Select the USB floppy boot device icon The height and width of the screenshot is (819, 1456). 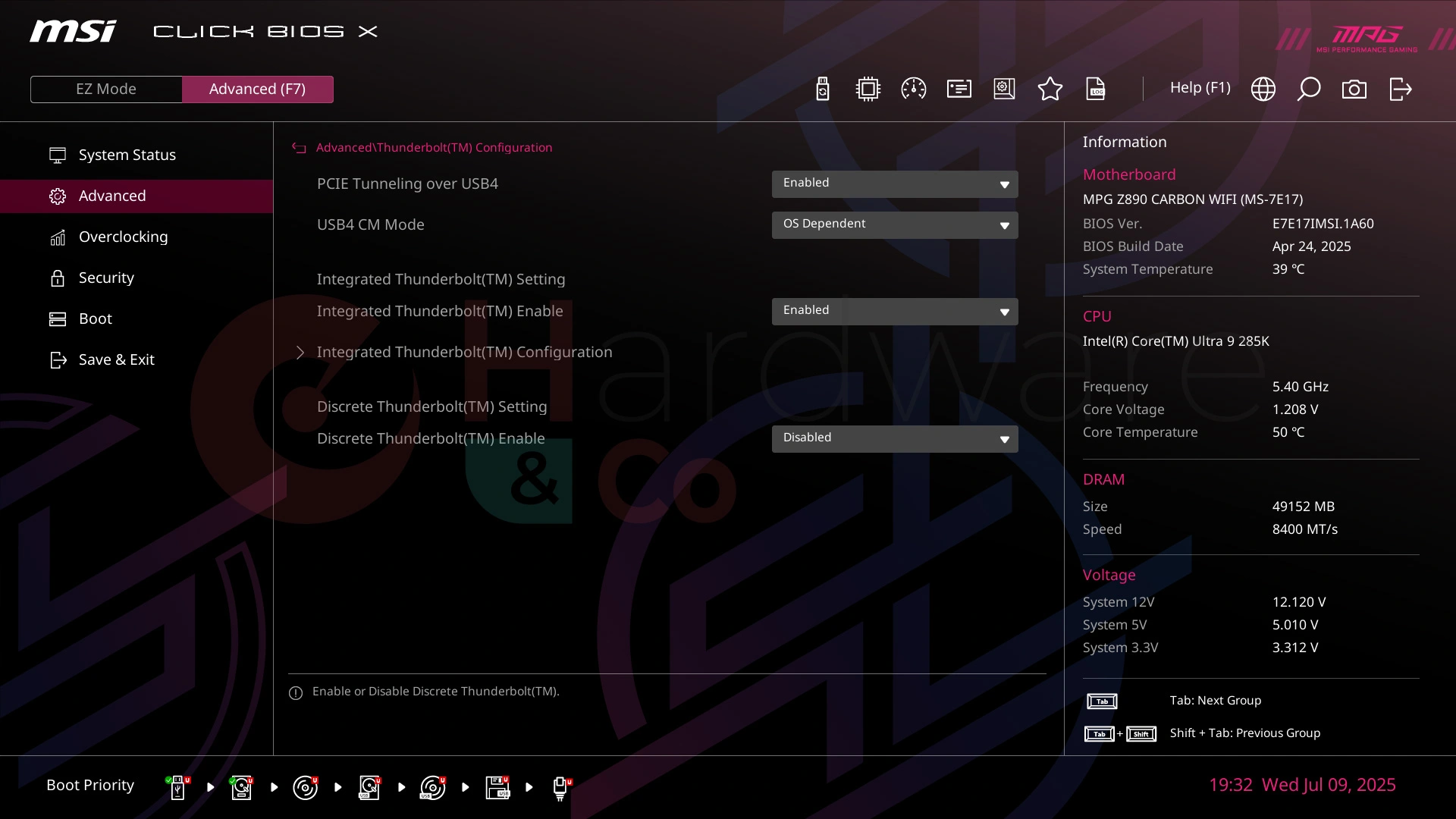[497, 787]
